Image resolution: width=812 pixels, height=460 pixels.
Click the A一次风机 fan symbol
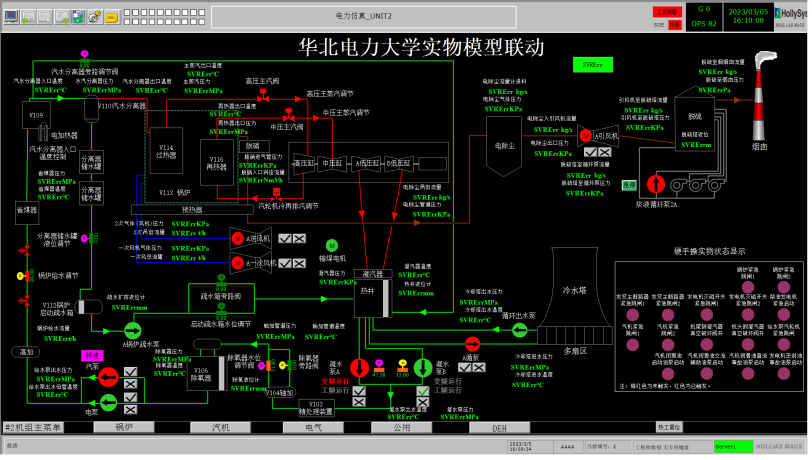[x=238, y=264]
